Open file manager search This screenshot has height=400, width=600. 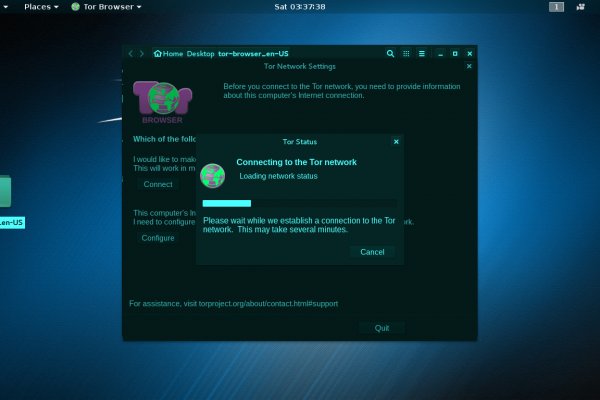(x=390, y=53)
